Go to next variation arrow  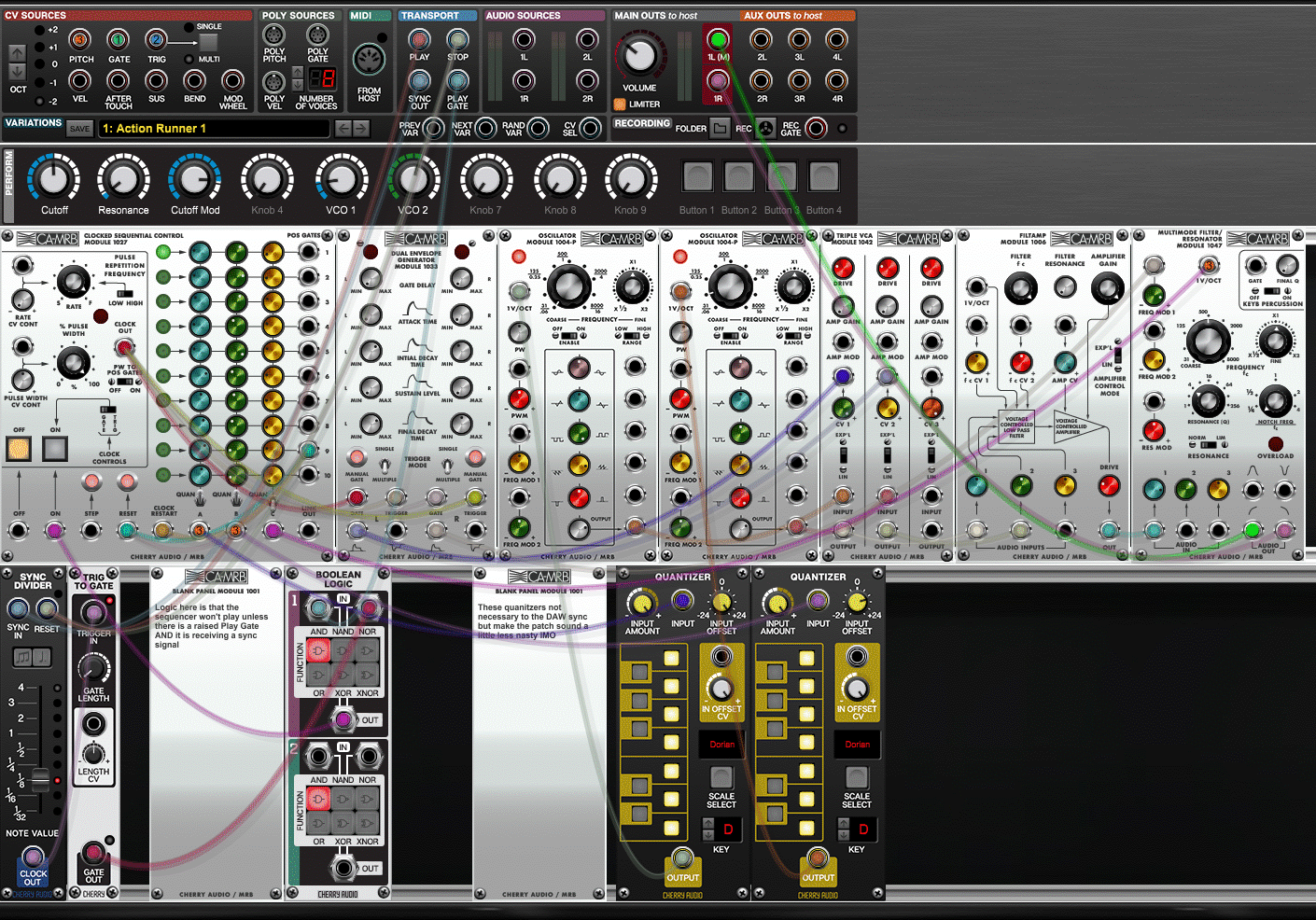point(361,128)
